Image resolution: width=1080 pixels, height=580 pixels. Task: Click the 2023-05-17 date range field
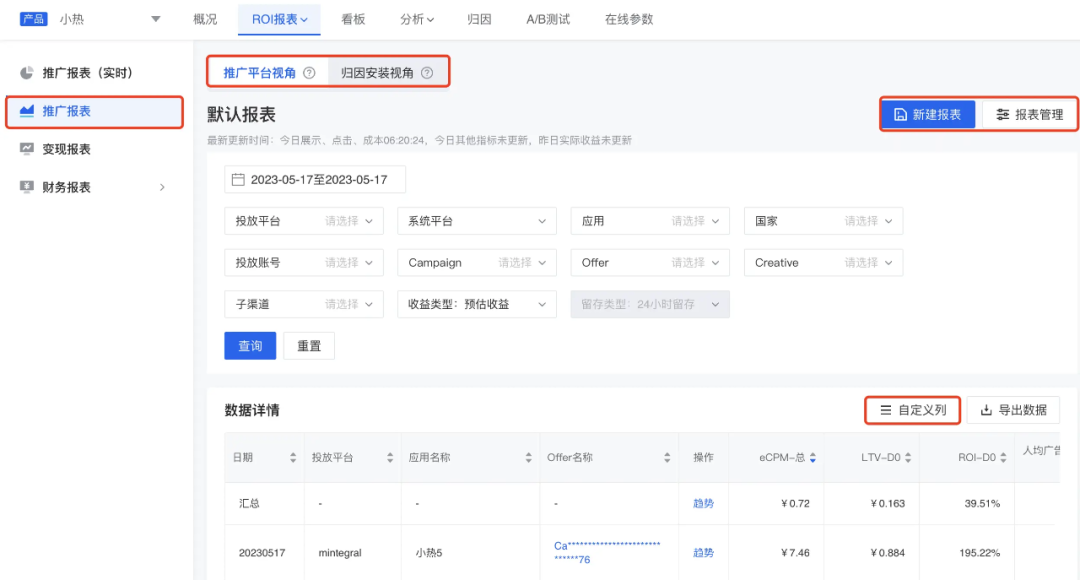pyautogui.click(x=310, y=179)
